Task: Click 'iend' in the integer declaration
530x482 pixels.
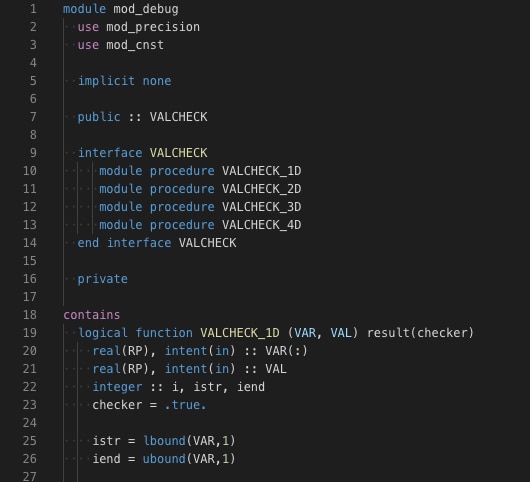Action: (251, 387)
